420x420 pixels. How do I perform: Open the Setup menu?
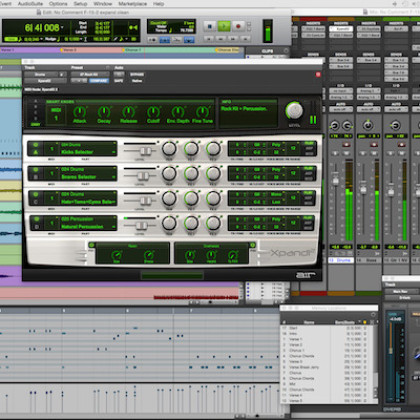pos(80,4)
